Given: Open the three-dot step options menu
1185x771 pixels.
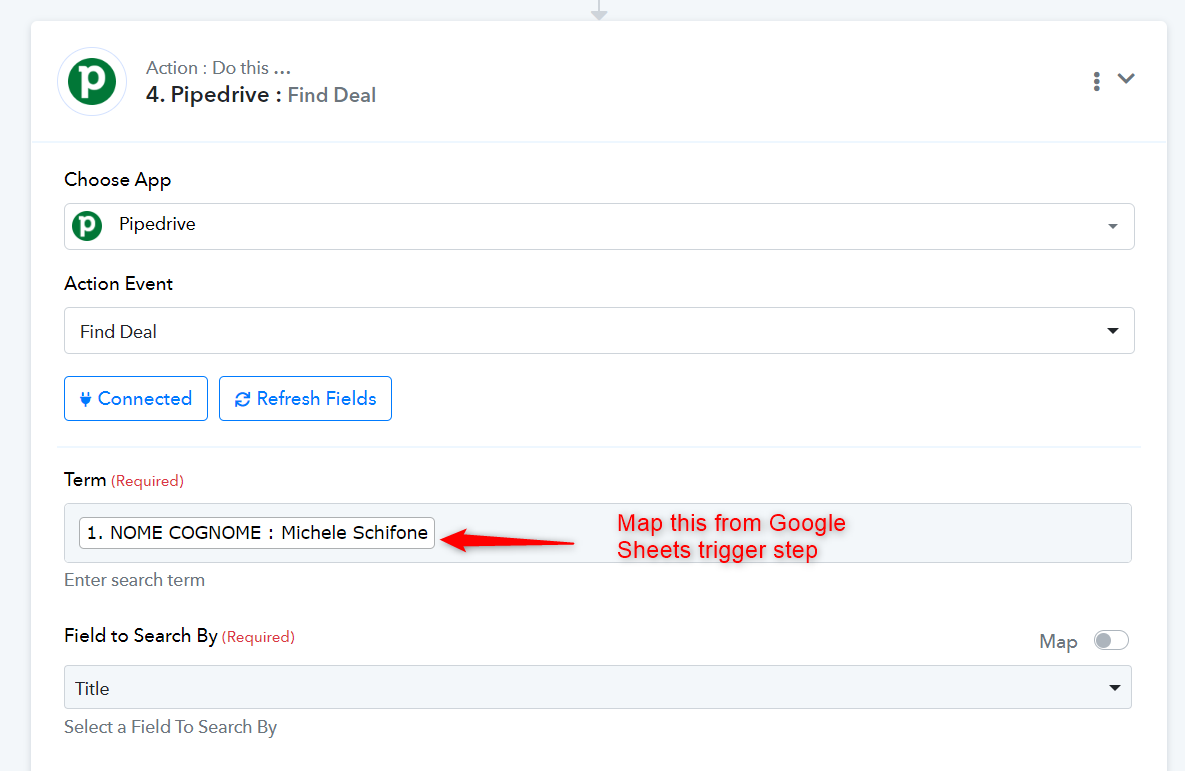Looking at the screenshot, I should tap(1097, 81).
